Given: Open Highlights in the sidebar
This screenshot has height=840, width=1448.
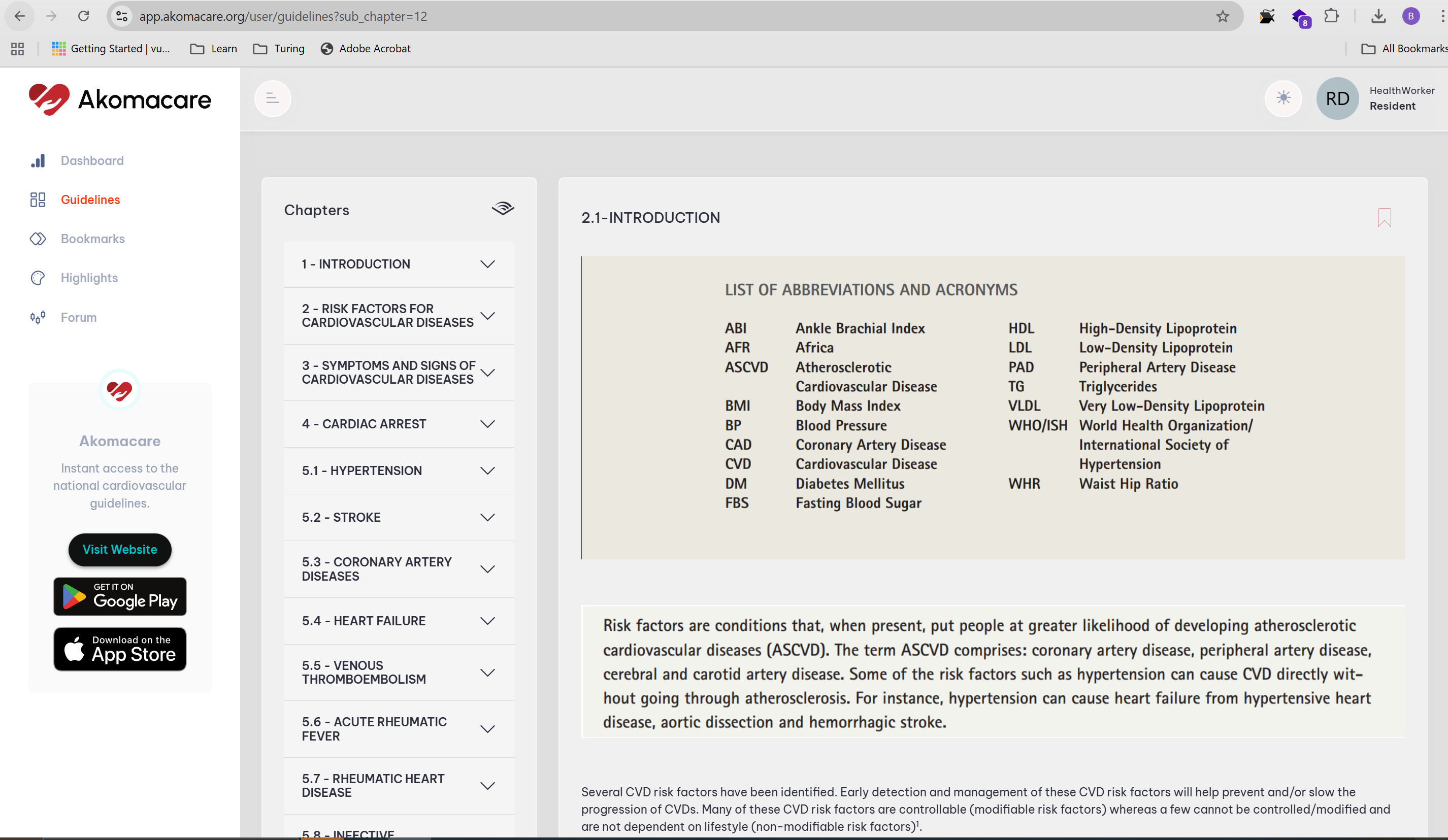Looking at the screenshot, I should coord(89,278).
